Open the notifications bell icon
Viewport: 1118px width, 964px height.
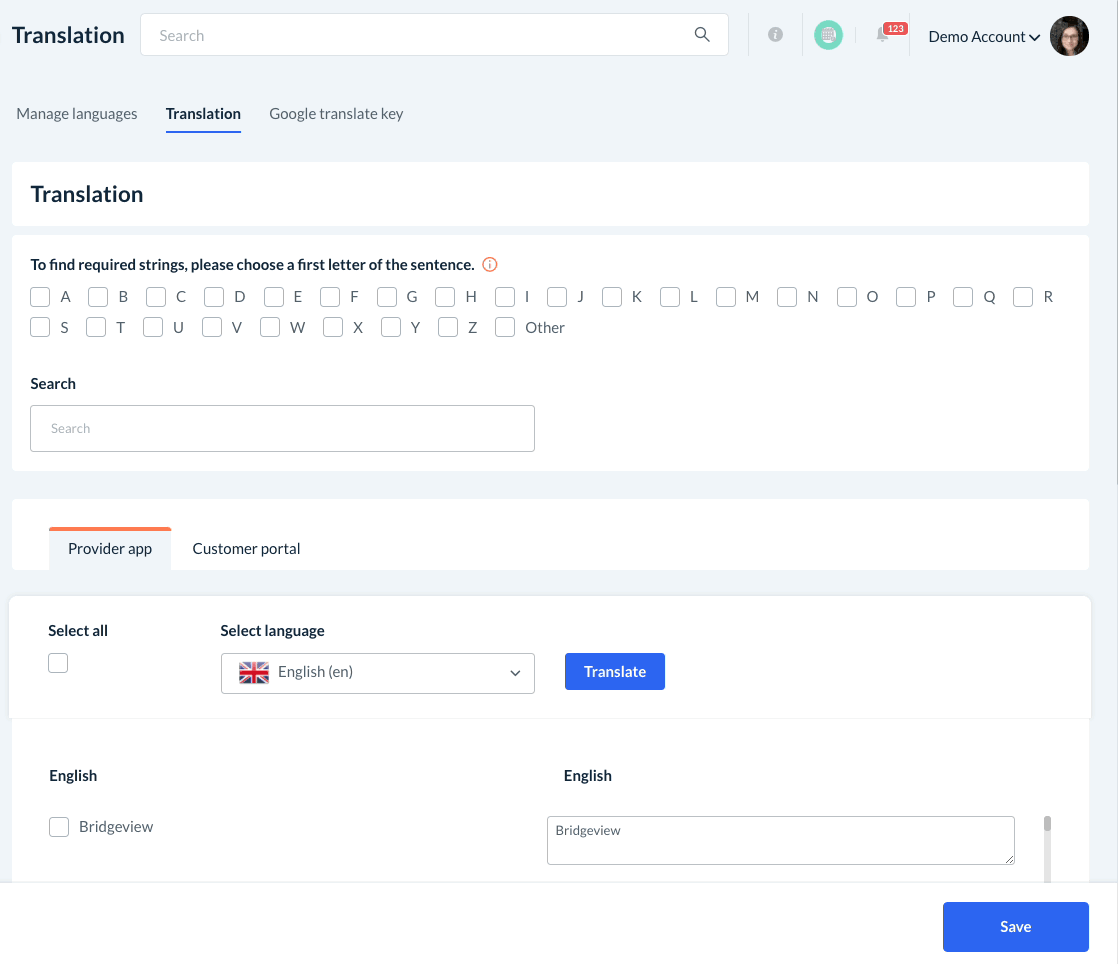[x=883, y=36]
